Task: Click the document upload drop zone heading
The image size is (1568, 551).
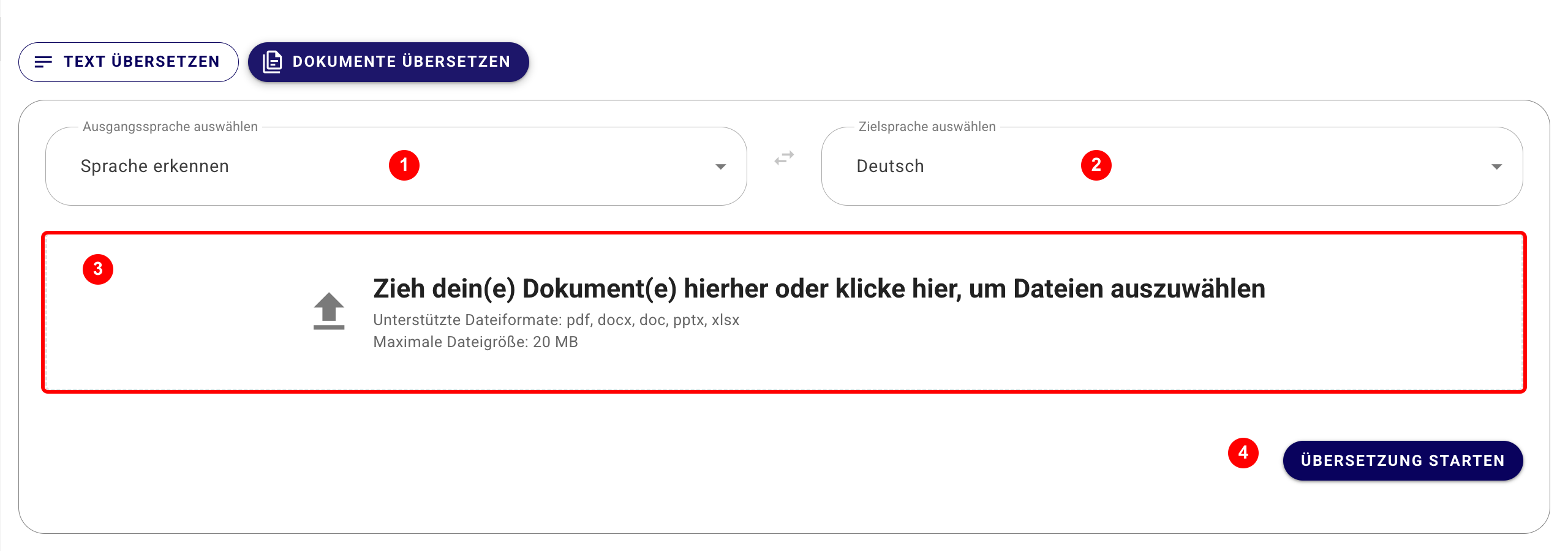Action: [819, 288]
